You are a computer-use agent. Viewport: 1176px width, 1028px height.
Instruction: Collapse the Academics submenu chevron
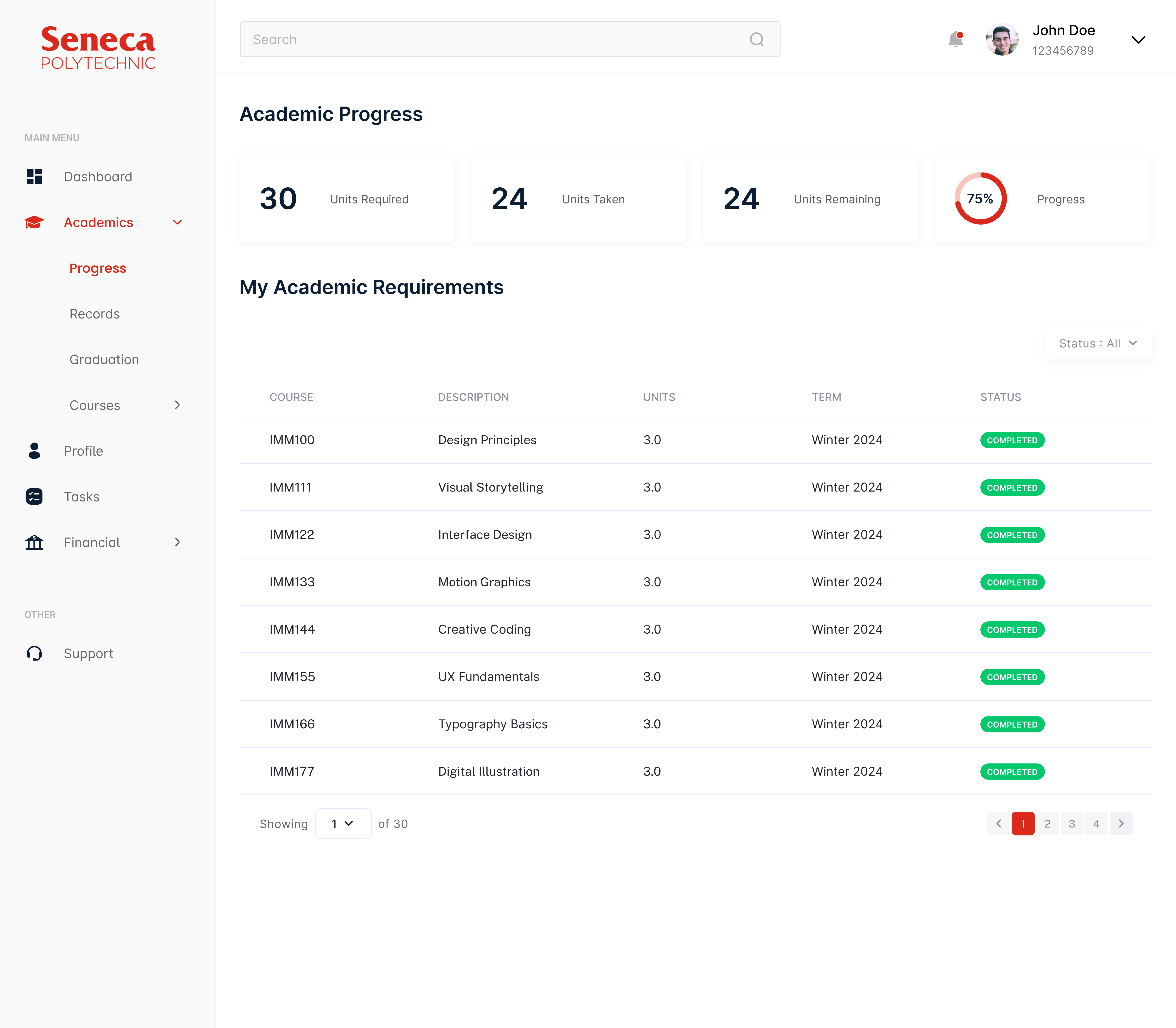pyautogui.click(x=177, y=222)
